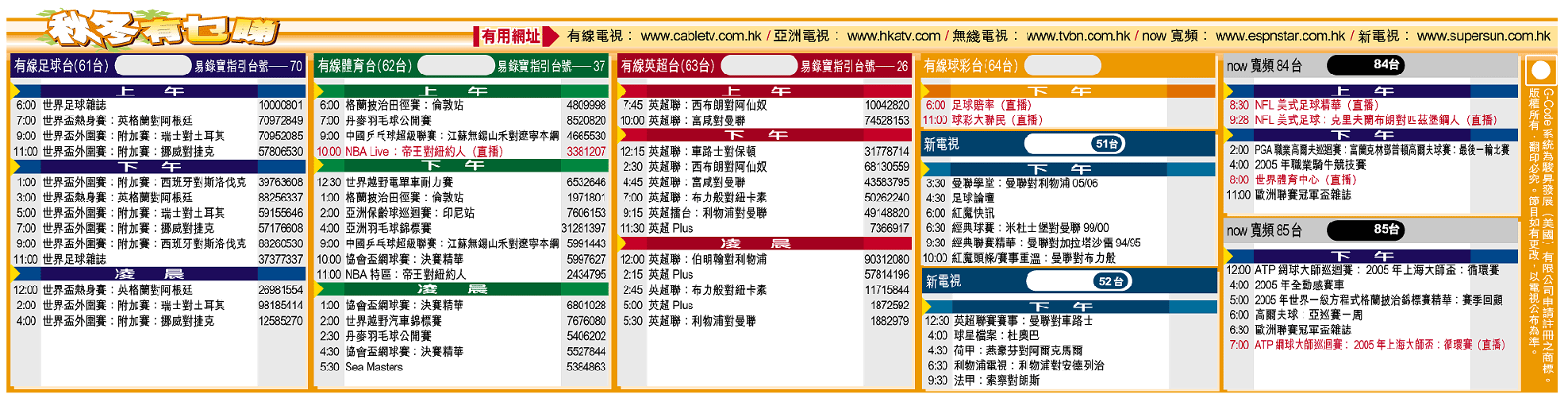The image size is (1568, 402).
Task: Select the 世界越野汽車錦標賽 listing
Action: pyautogui.click(x=394, y=320)
